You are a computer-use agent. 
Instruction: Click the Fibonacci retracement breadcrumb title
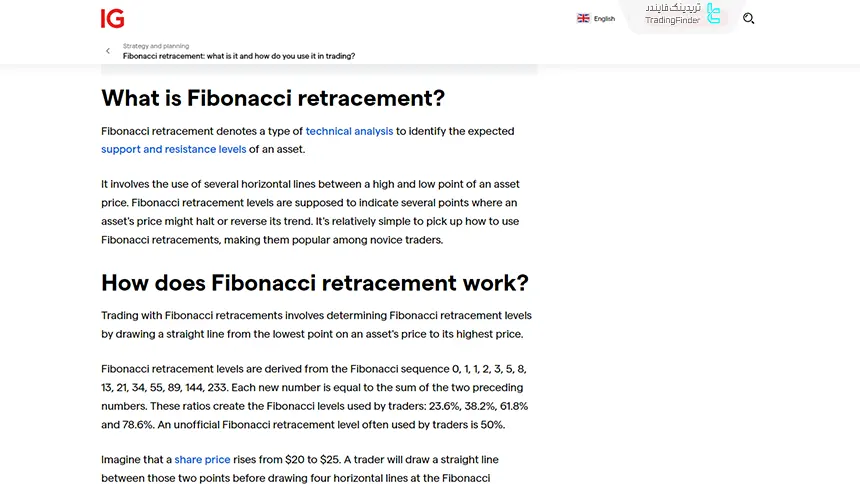(x=238, y=56)
